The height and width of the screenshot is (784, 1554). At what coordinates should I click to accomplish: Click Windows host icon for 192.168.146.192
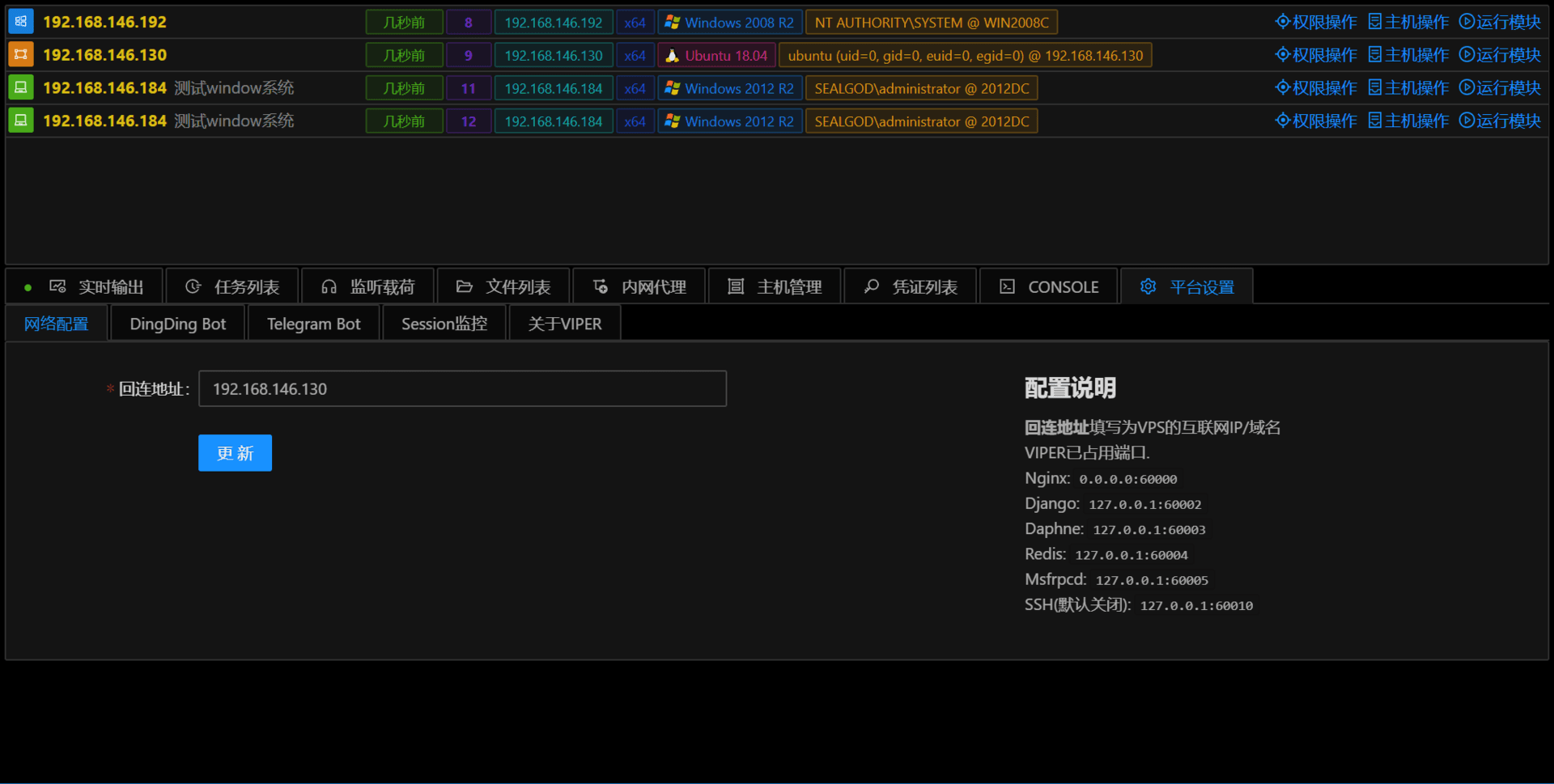coord(21,22)
